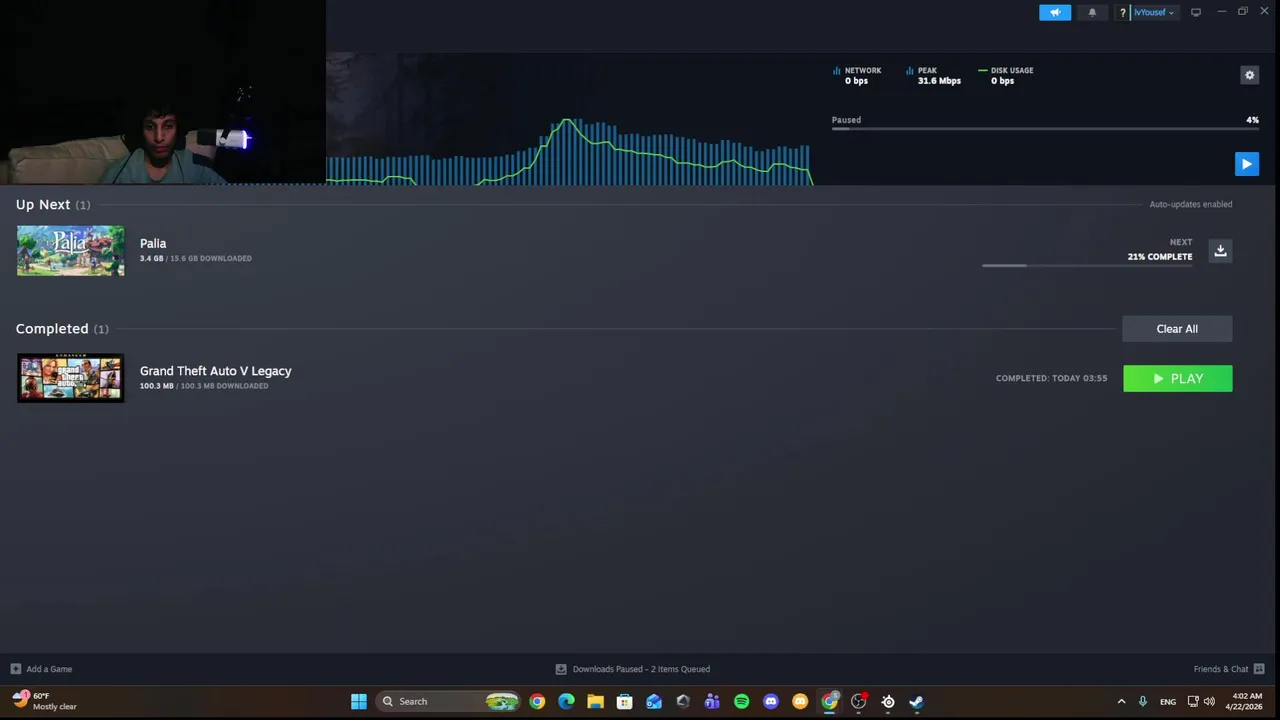Click the 'Up Next' section heading
The width and height of the screenshot is (1280, 720).
click(x=43, y=204)
